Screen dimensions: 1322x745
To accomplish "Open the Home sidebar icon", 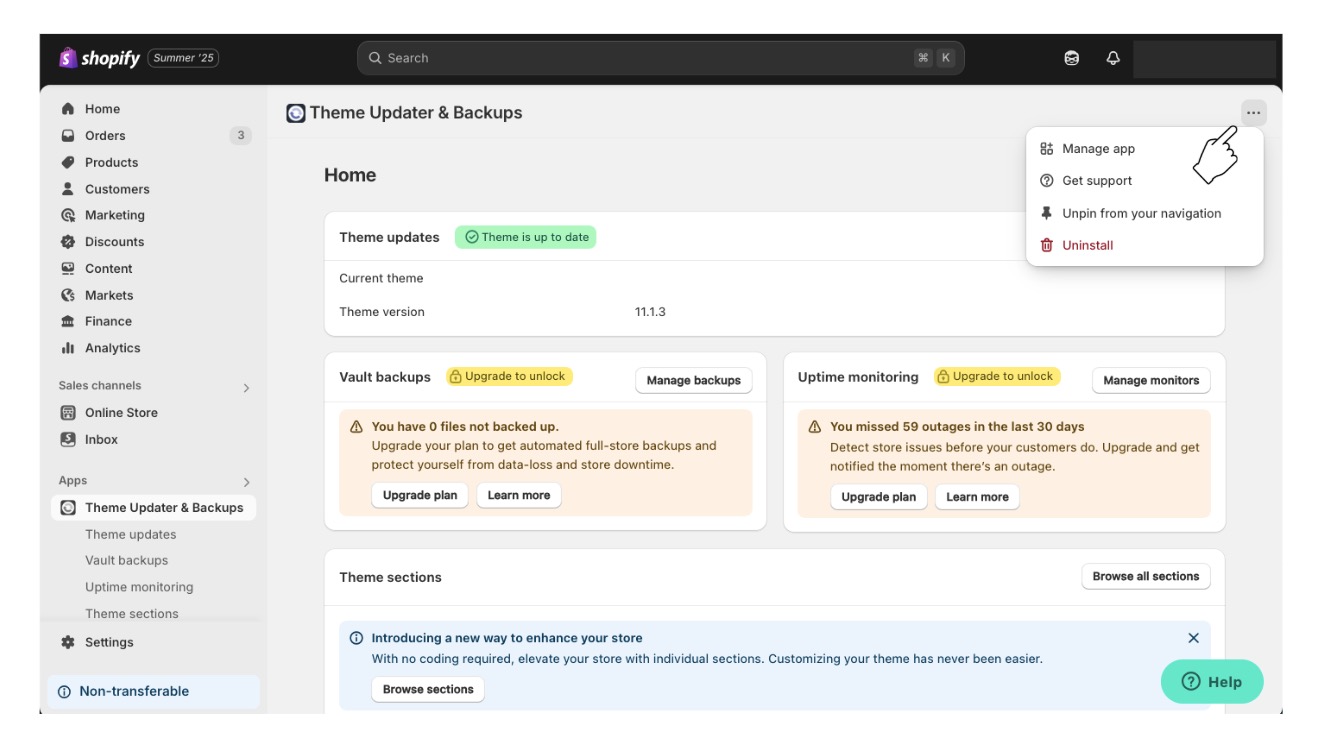I will (x=68, y=109).
